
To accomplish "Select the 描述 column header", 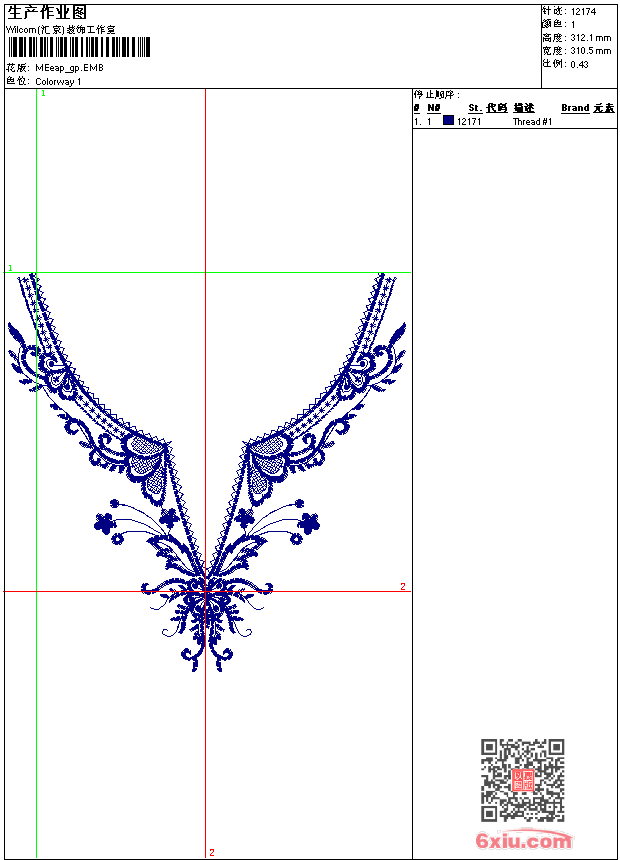I will [x=524, y=108].
